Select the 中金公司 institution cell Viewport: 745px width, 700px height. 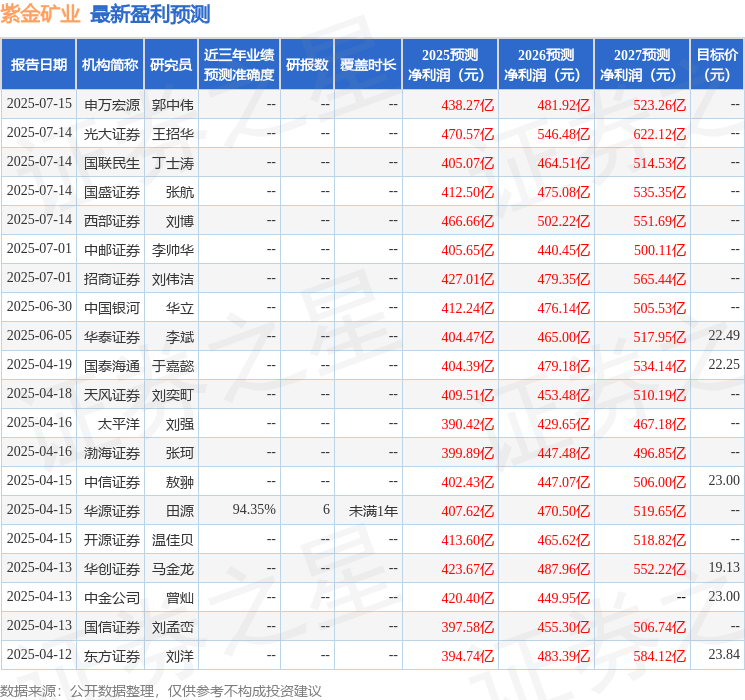point(112,598)
